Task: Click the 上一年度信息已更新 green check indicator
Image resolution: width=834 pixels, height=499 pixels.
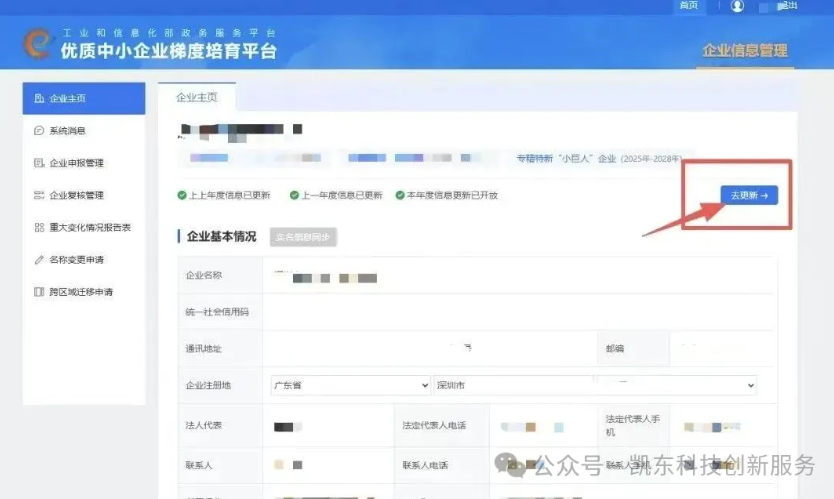Action: [295, 195]
